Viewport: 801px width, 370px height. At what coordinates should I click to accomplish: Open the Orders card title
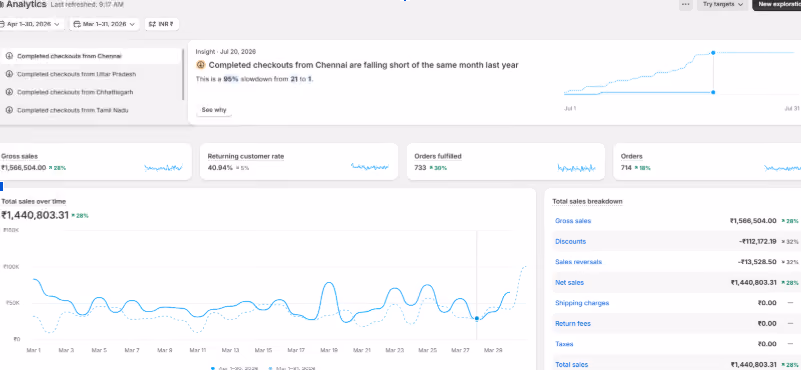point(631,156)
